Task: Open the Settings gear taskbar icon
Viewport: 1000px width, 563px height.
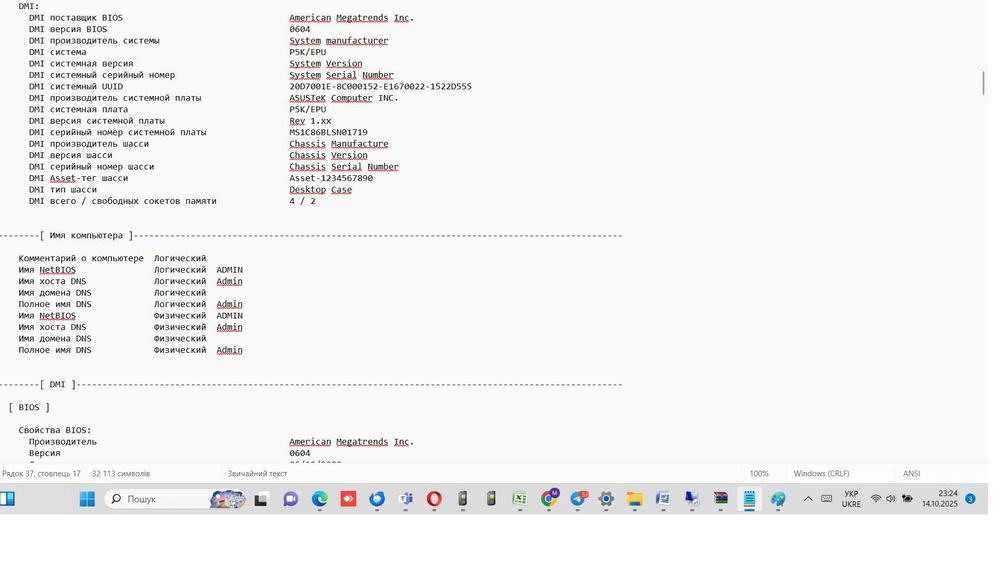Action: (606, 499)
